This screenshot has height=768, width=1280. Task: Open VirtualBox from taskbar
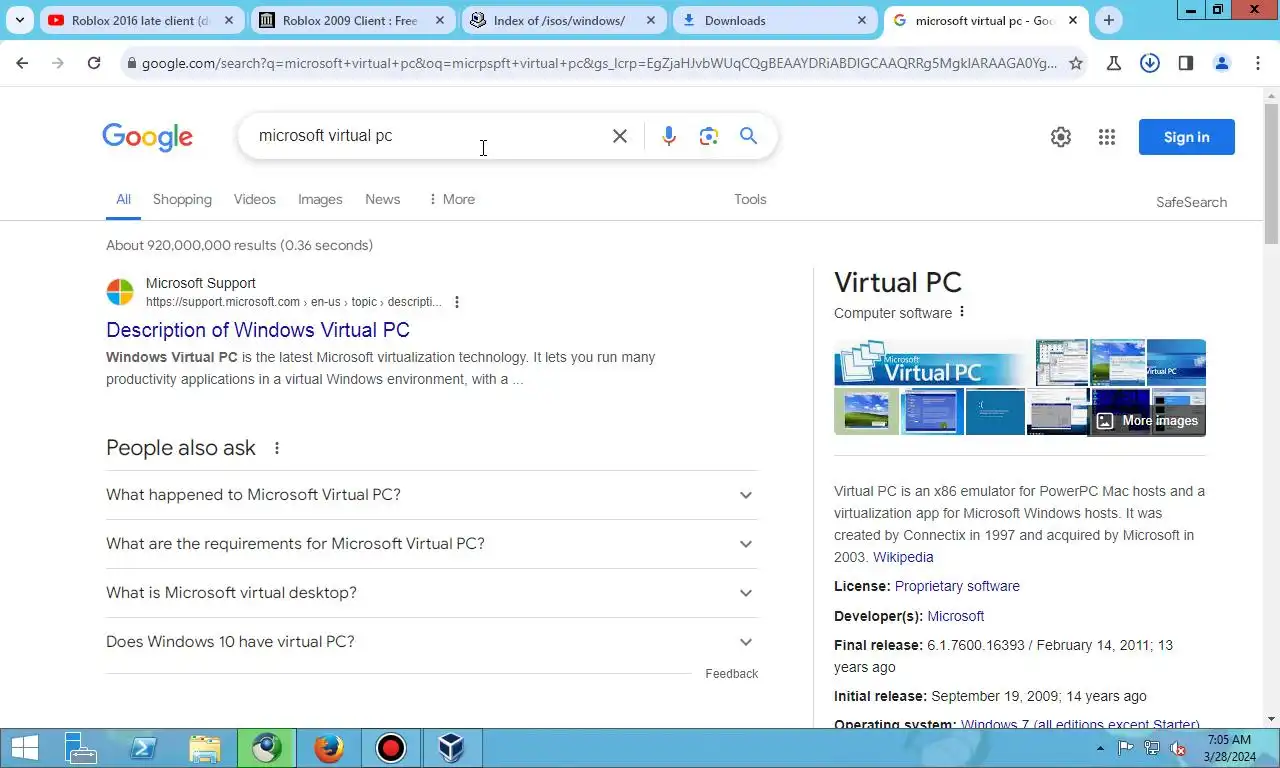[452, 748]
